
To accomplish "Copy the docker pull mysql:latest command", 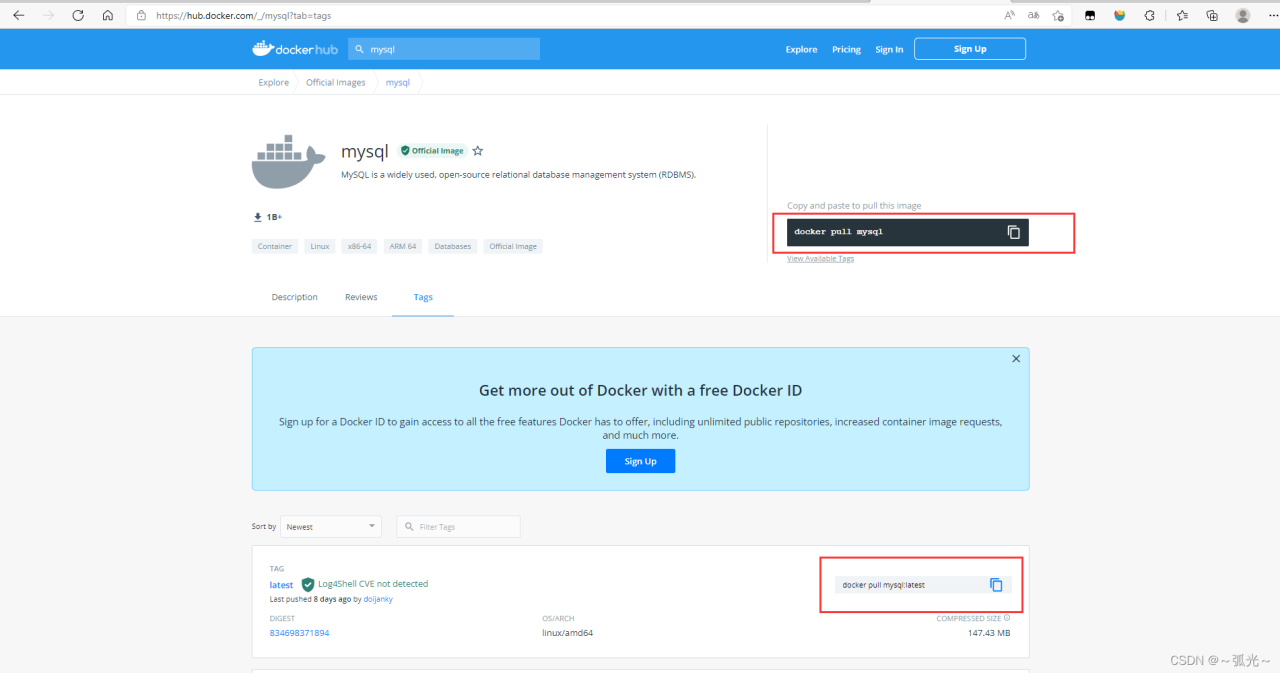I will tap(996, 585).
